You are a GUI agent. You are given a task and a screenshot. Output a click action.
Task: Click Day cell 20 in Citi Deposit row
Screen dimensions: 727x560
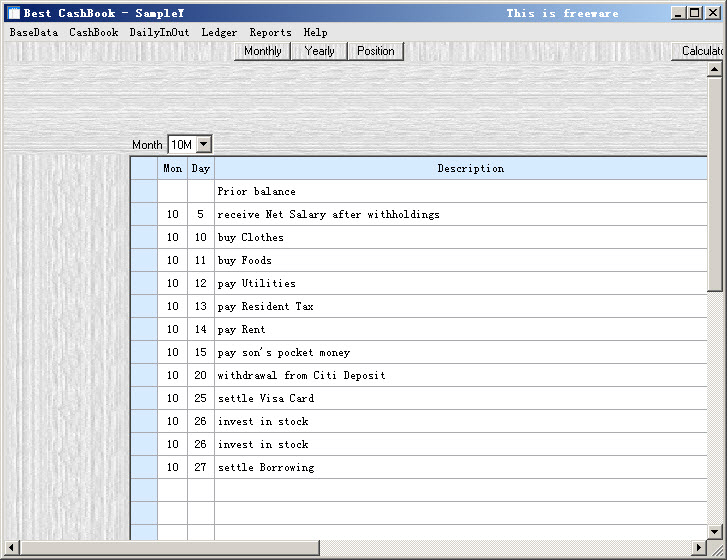click(x=201, y=375)
